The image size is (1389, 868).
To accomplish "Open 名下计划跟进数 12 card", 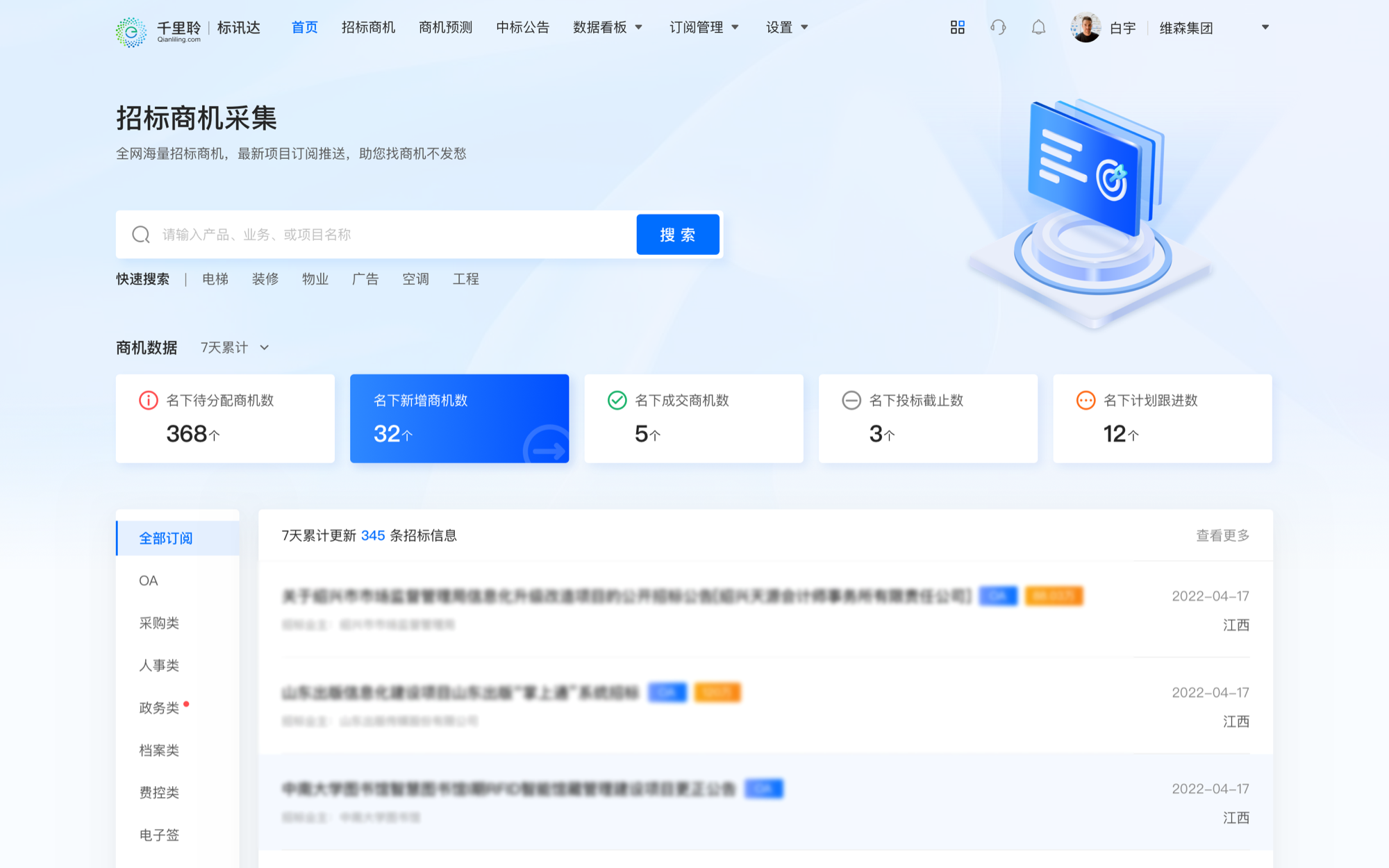I will click(x=1163, y=419).
